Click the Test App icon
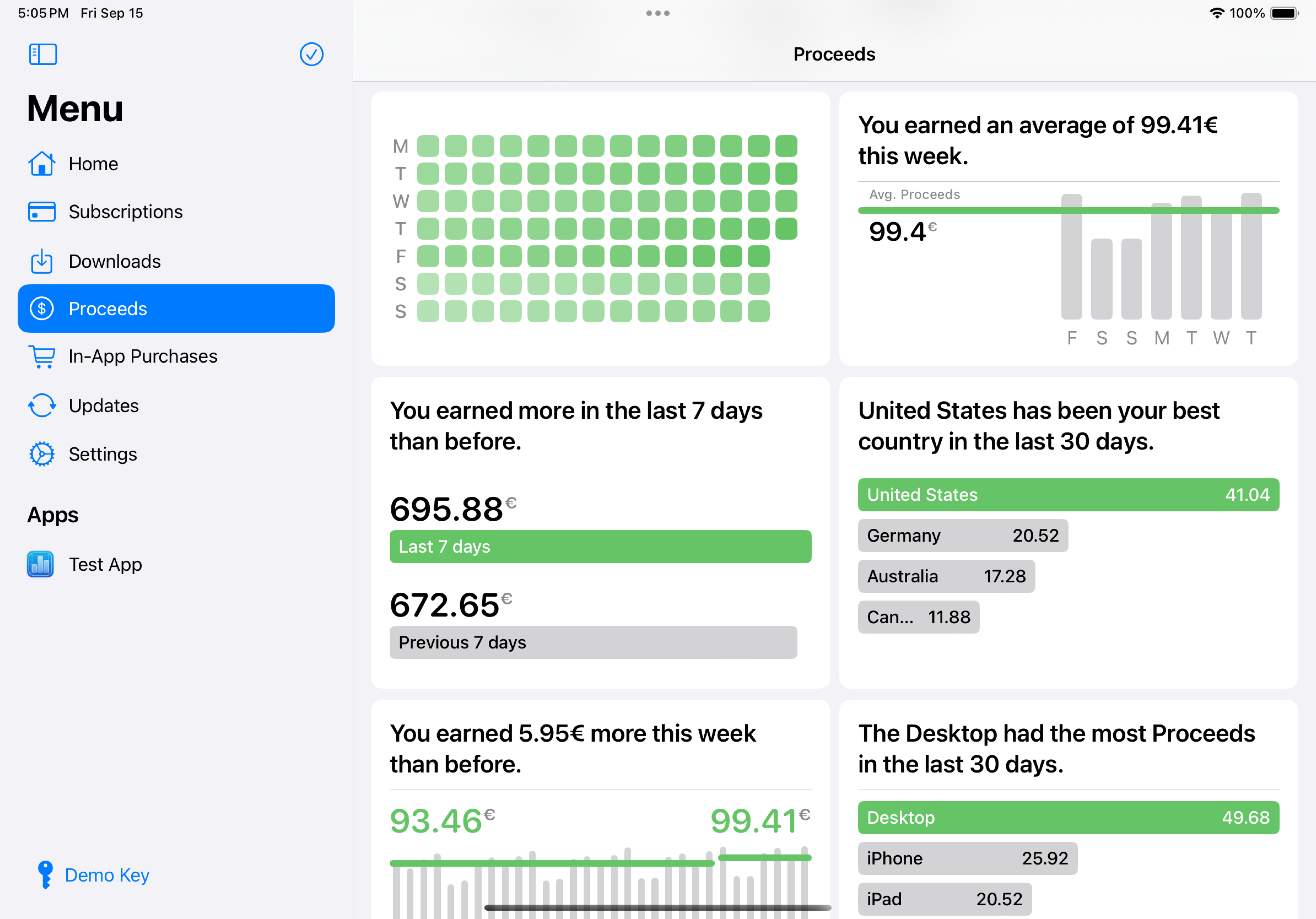 tap(41, 565)
